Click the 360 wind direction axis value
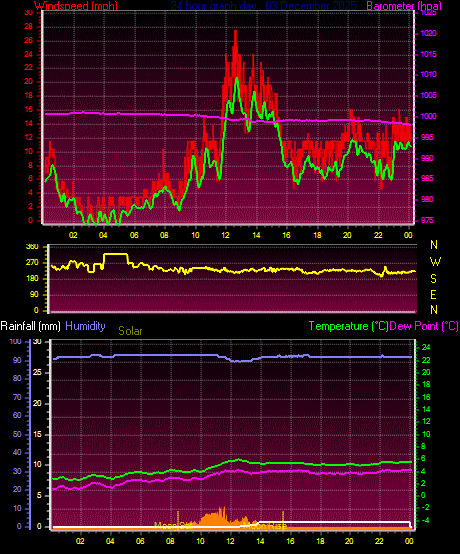The height and width of the screenshot is (554, 460). point(33,247)
